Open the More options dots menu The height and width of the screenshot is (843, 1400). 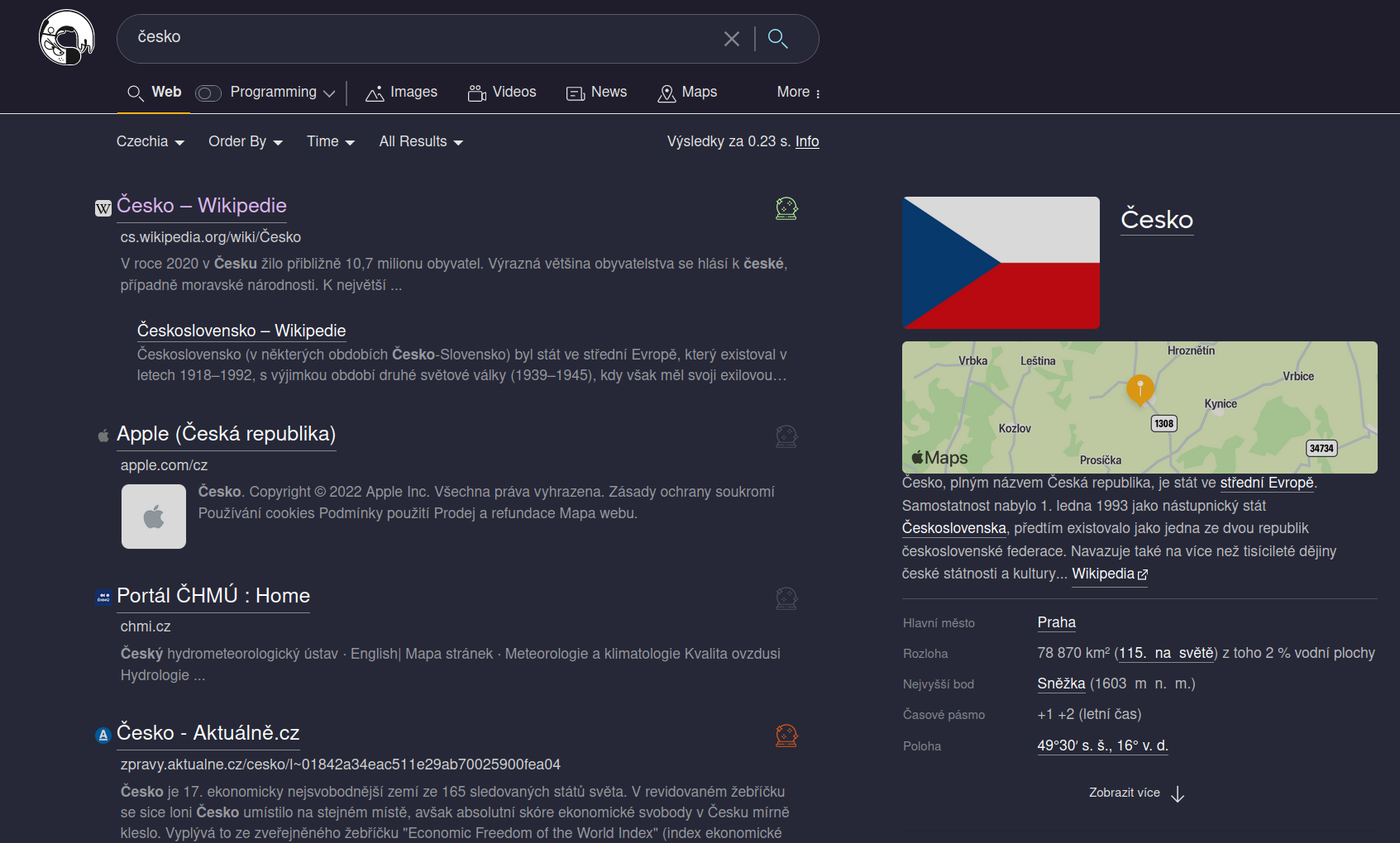coord(799,93)
